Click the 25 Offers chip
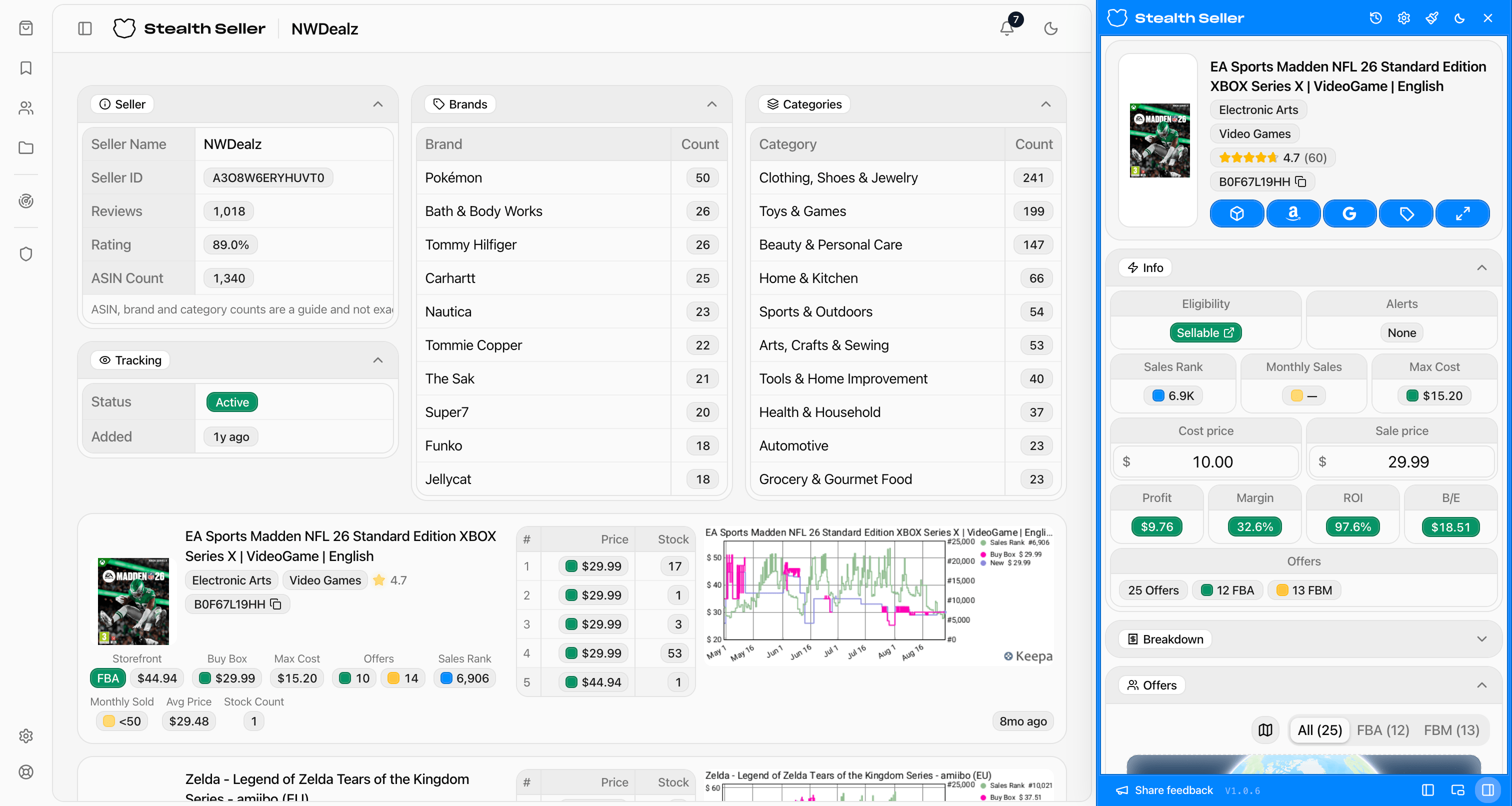1512x806 pixels. [x=1153, y=590]
